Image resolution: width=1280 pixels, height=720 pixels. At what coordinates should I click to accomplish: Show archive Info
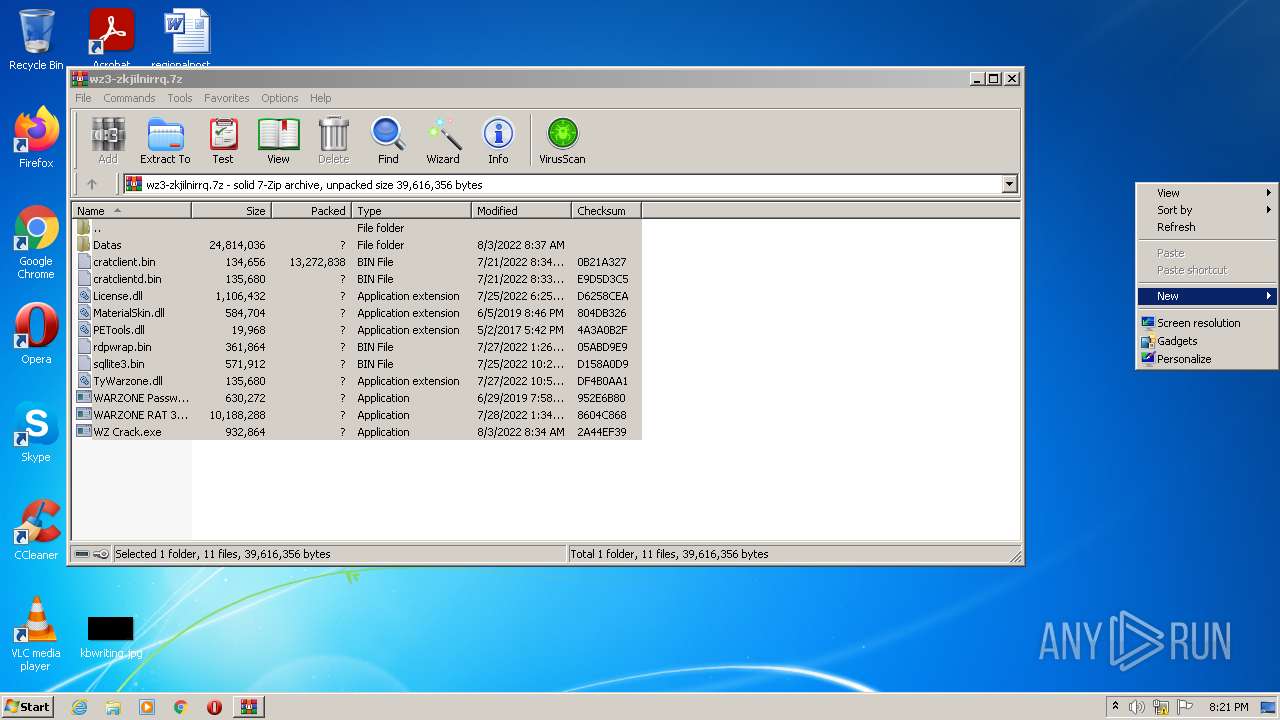coord(498,140)
